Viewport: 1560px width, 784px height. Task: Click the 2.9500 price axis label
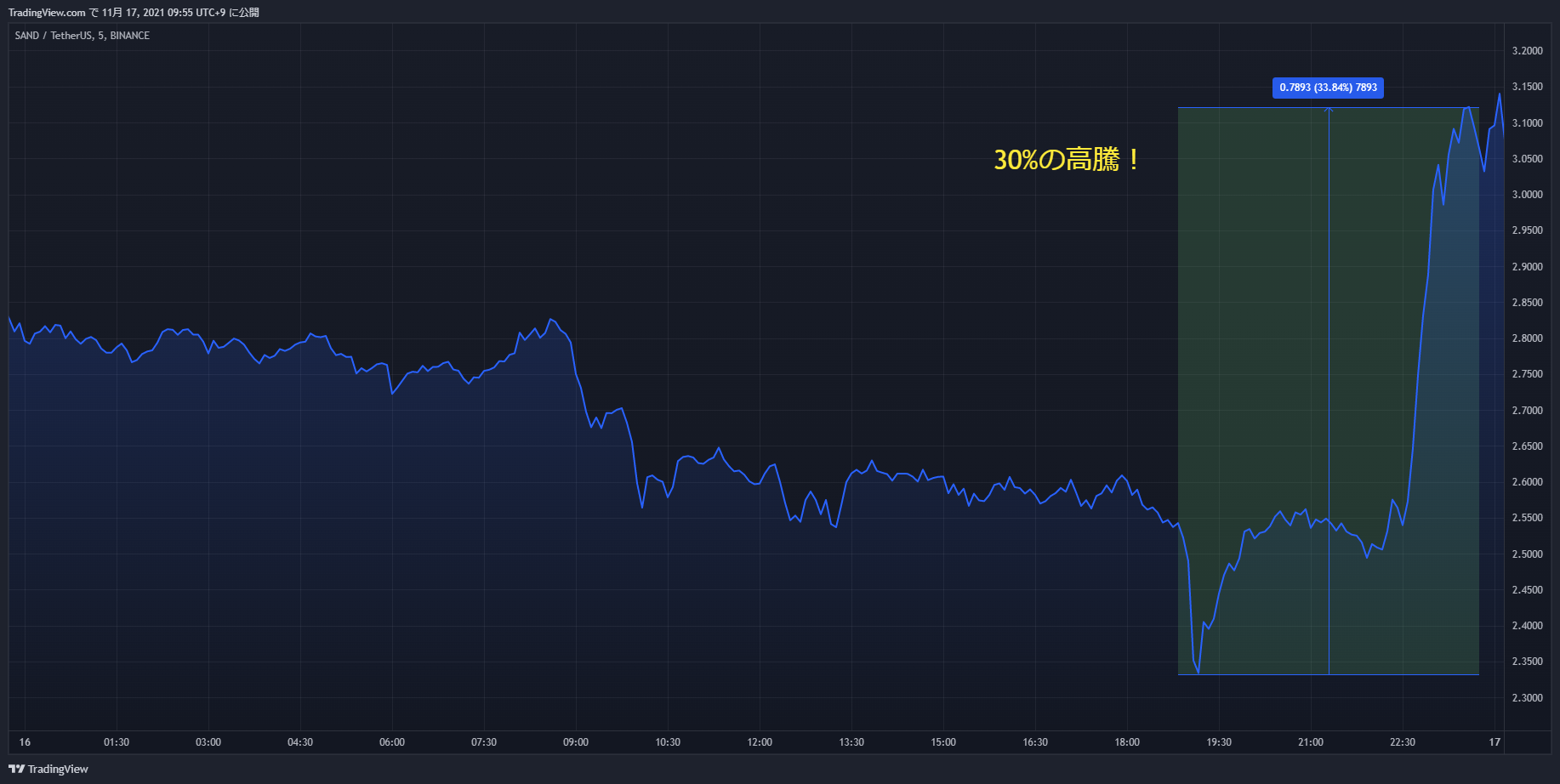(1527, 230)
